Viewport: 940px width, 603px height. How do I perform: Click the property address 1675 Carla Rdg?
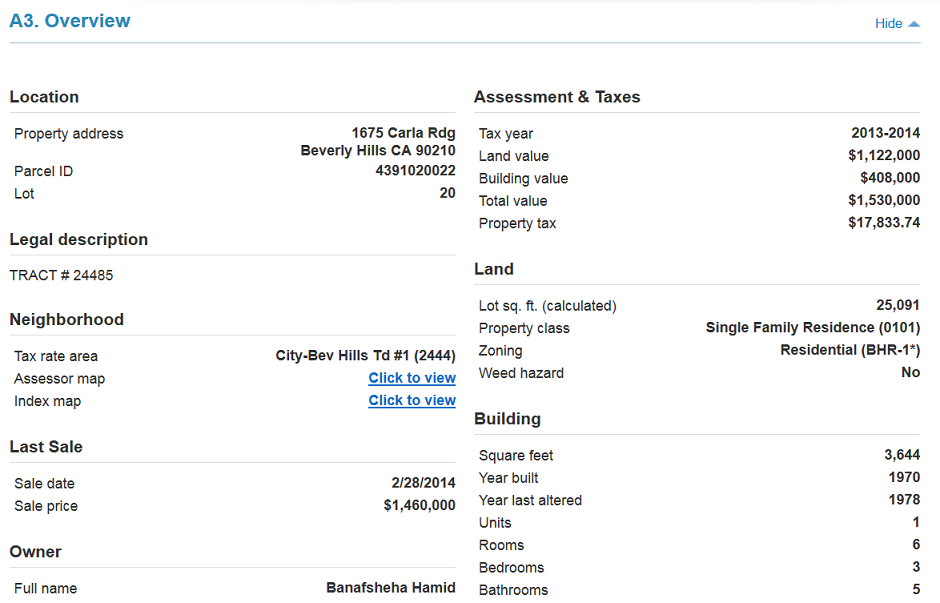tap(403, 132)
